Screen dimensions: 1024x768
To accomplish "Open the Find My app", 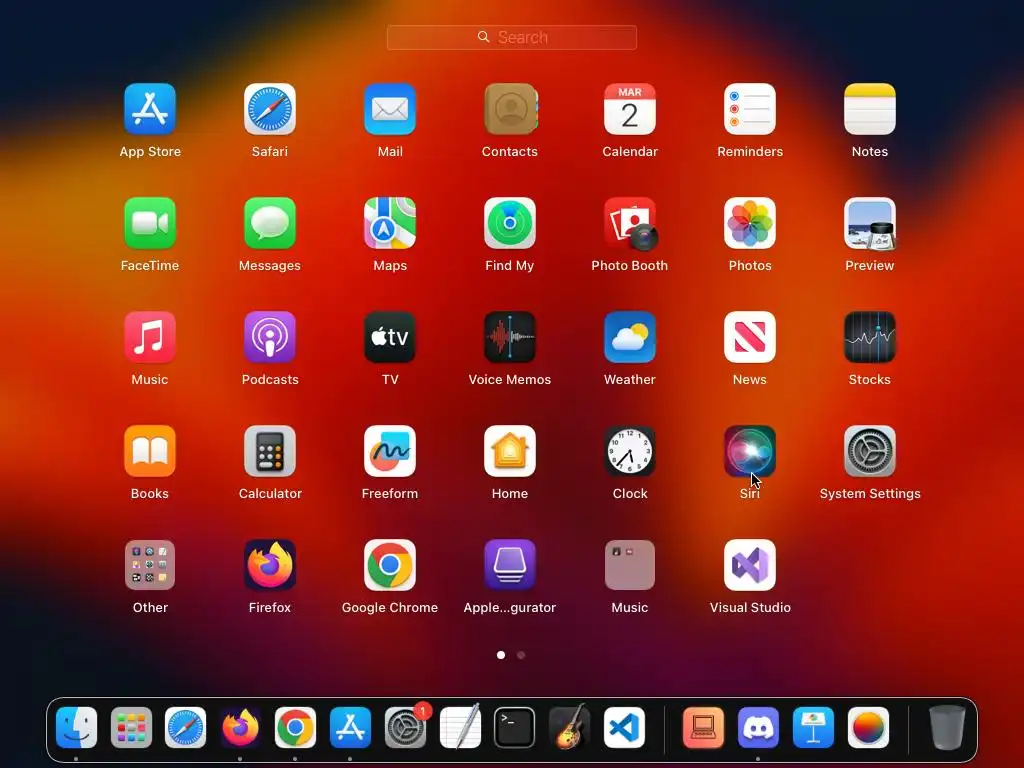I will [510, 223].
